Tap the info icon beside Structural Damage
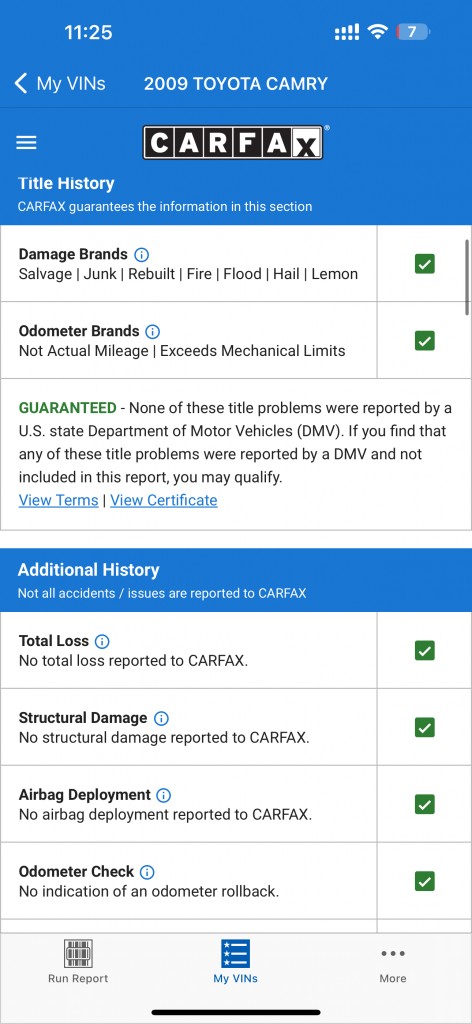Viewport: 472px width, 1024px height. [x=161, y=718]
